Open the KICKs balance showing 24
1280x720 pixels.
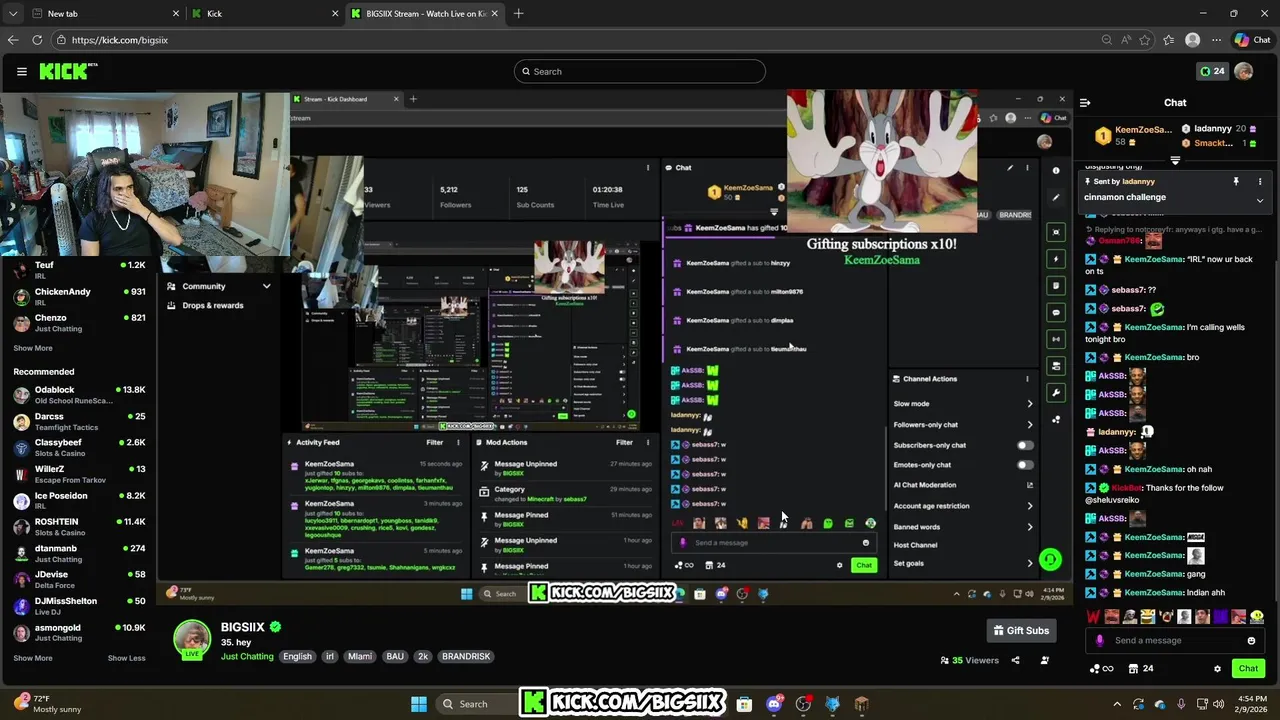pyautogui.click(x=1212, y=71)
